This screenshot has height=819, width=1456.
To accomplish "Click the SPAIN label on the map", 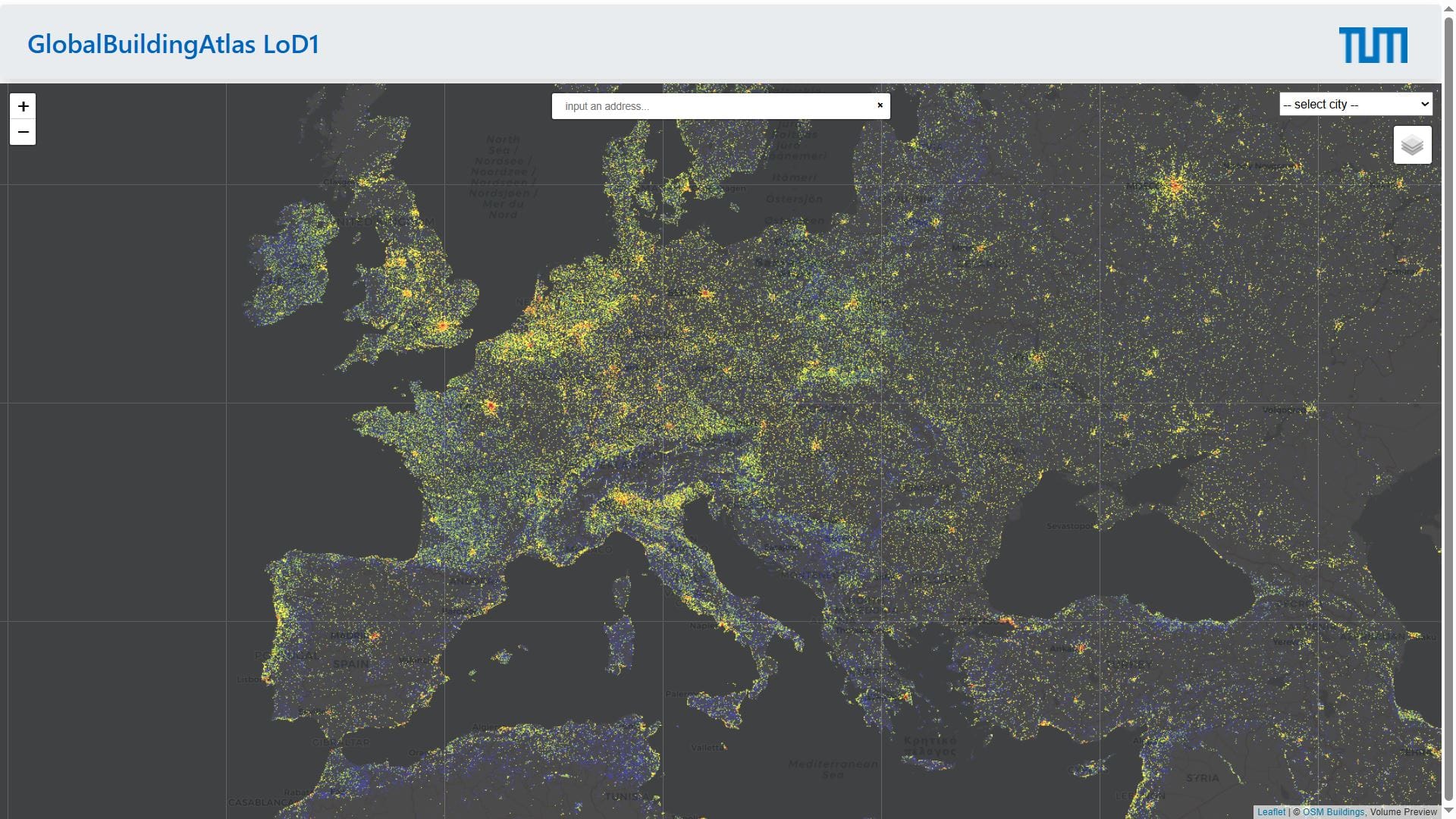I will pyautogui.click(x=351, y=664).
